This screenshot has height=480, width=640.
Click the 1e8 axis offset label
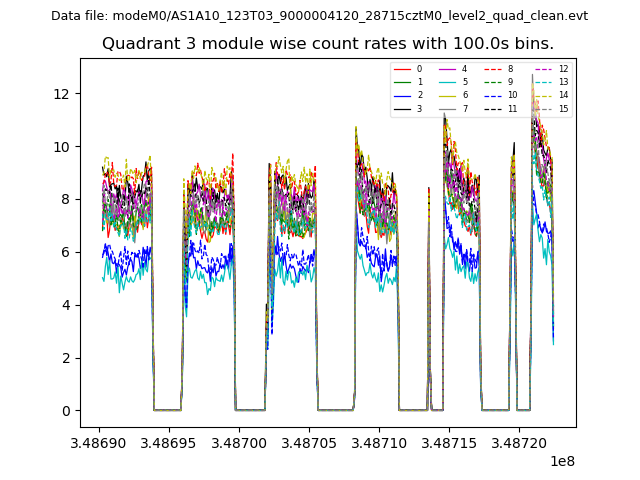pyautogui.click(x=563, y=462)
